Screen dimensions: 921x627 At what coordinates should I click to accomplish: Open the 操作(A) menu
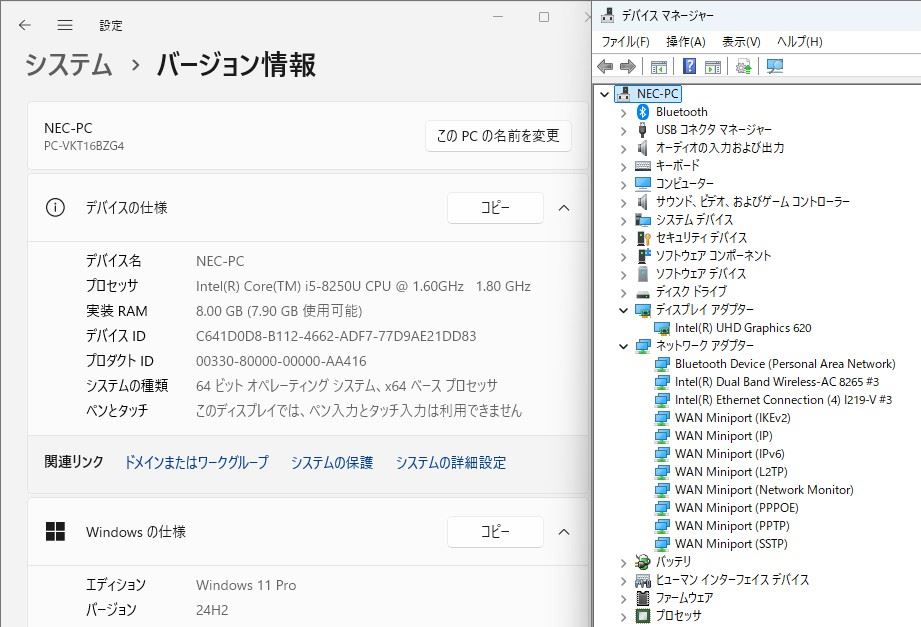pos(685,42)
